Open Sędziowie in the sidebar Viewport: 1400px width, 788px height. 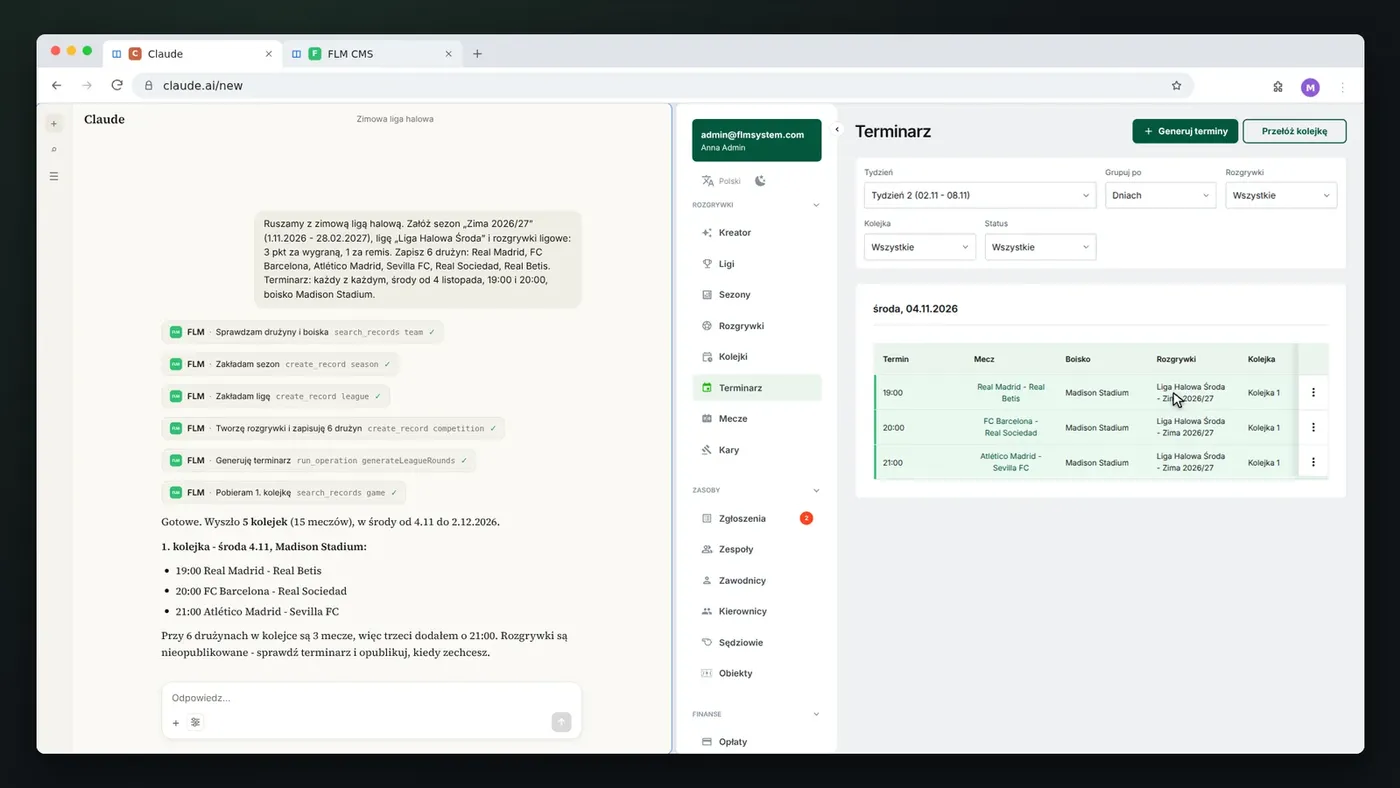[x=756, y=643]
